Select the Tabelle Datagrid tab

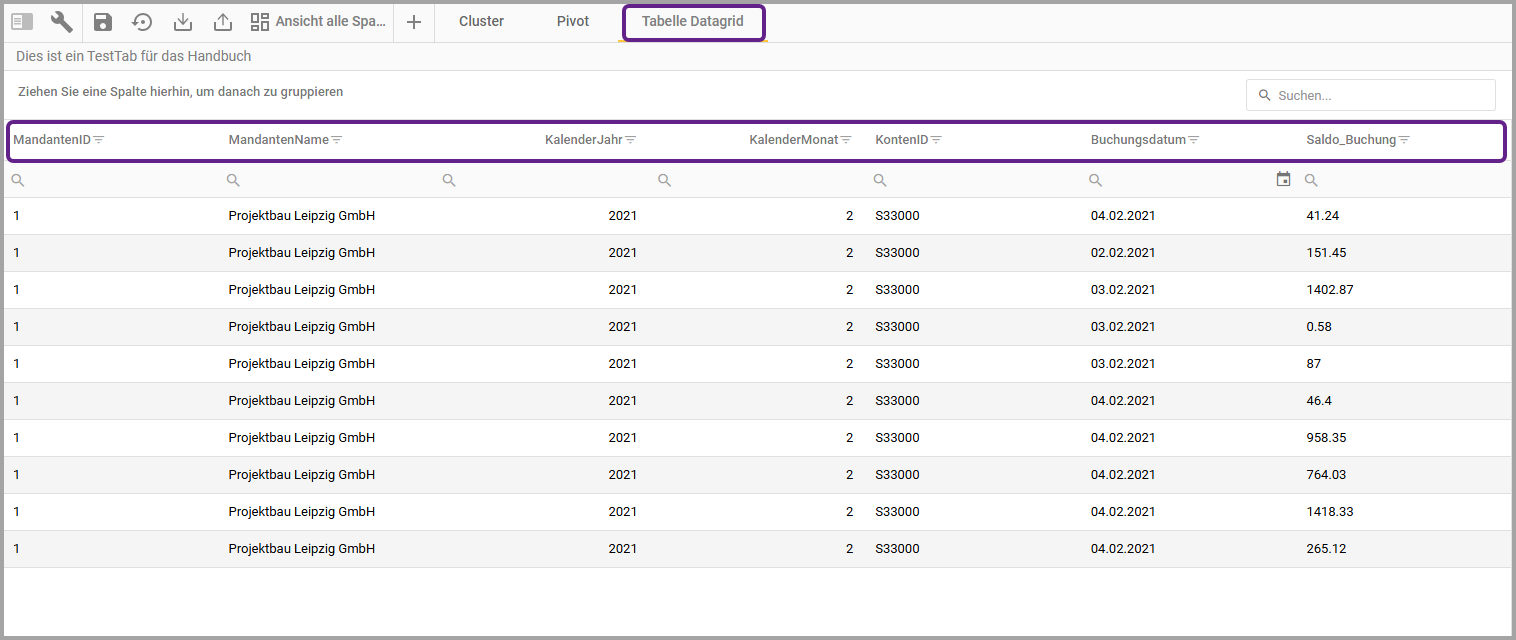[693, 21]
